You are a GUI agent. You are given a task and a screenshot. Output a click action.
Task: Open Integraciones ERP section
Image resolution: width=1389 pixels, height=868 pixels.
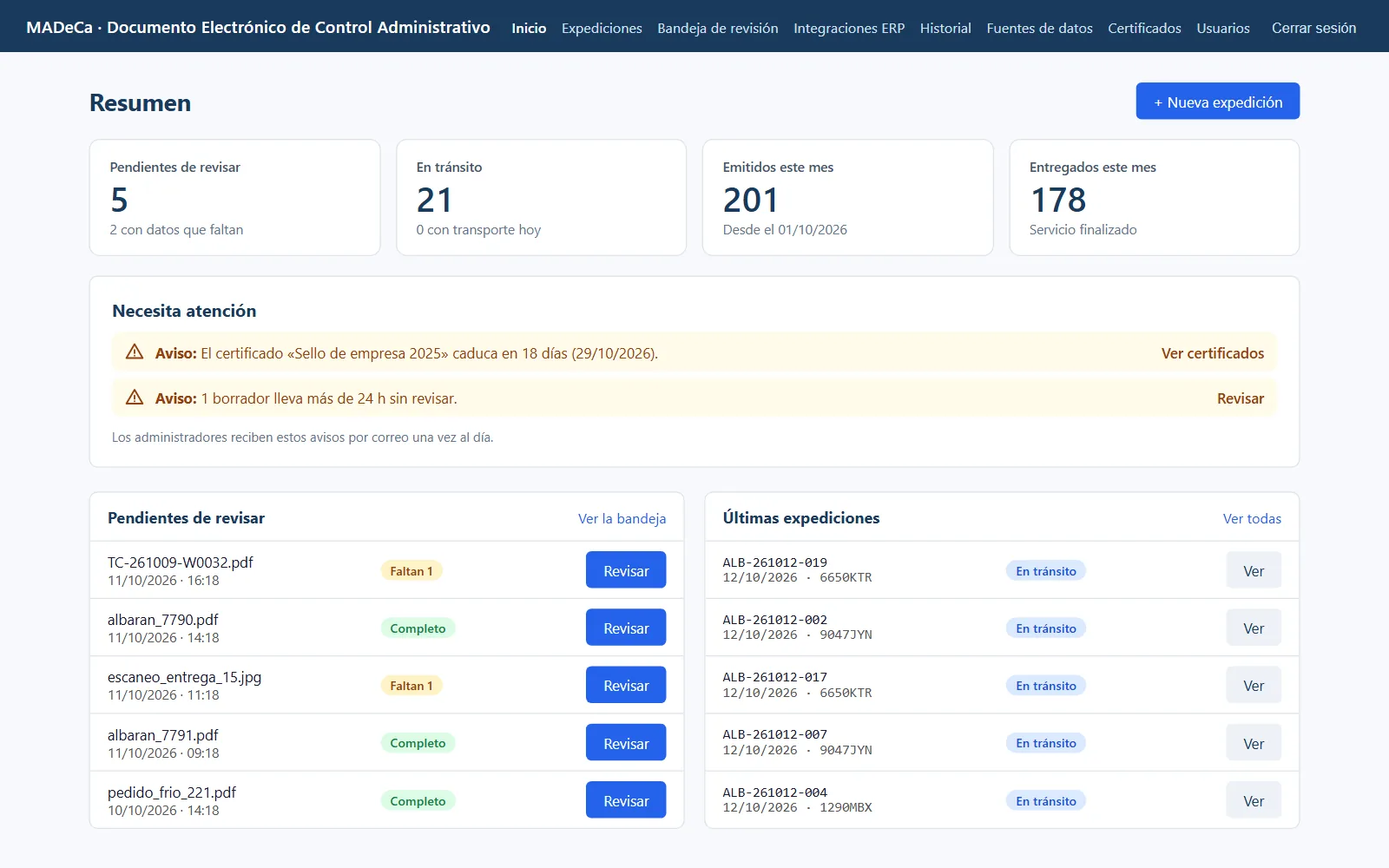pos(849,28)
